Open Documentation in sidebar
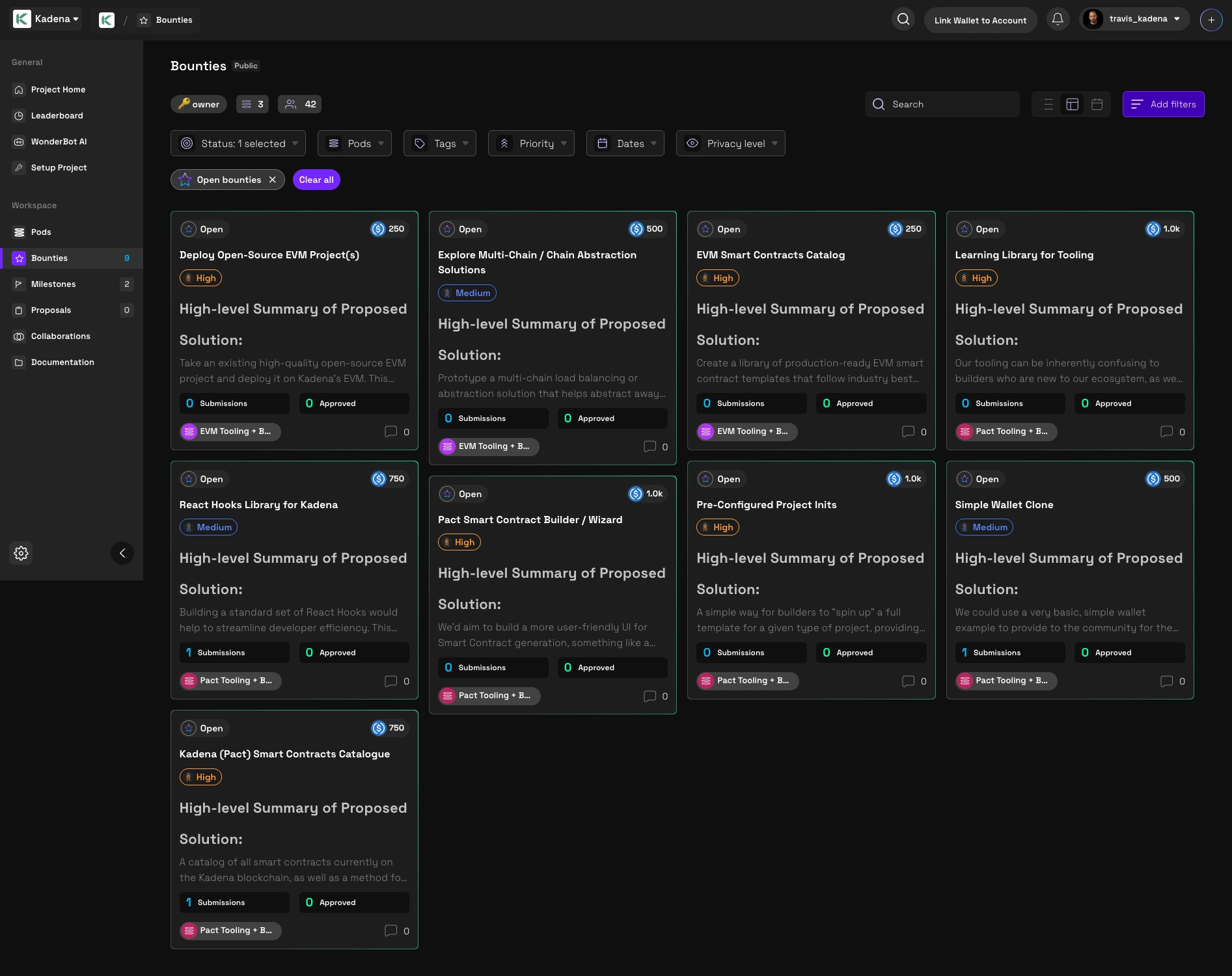 [72, 362]
